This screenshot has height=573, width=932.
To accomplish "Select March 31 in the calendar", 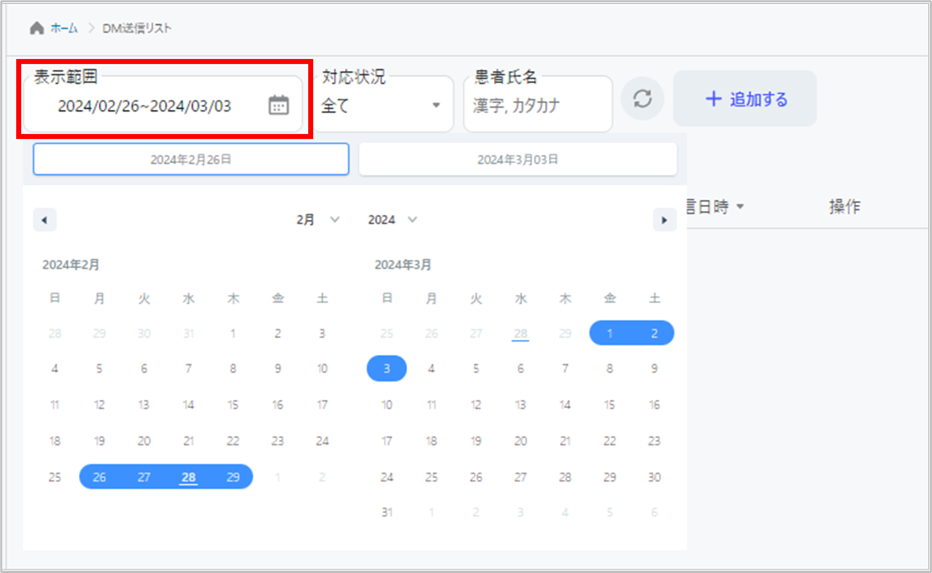I will tap(387, 513).
